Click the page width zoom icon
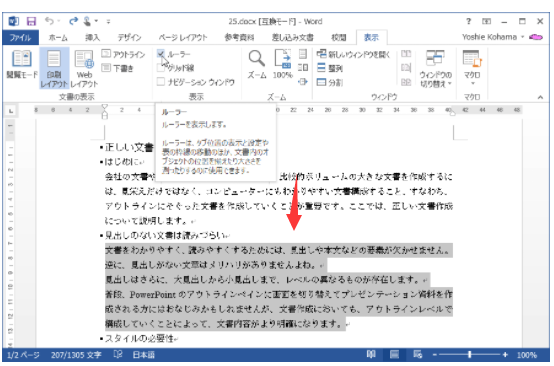 (x=303, y=82)
